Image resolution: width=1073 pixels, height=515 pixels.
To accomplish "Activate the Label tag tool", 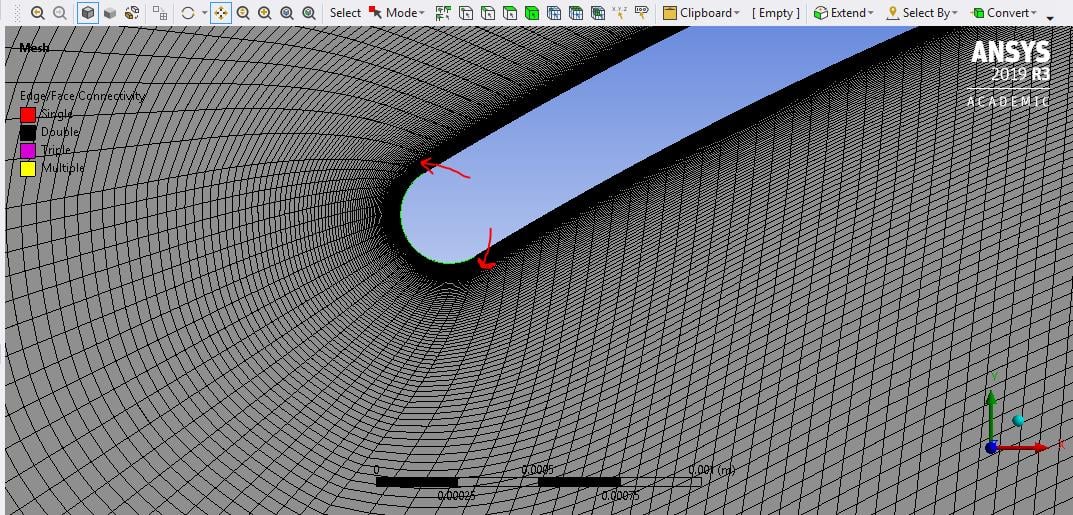I will point(641,12).
